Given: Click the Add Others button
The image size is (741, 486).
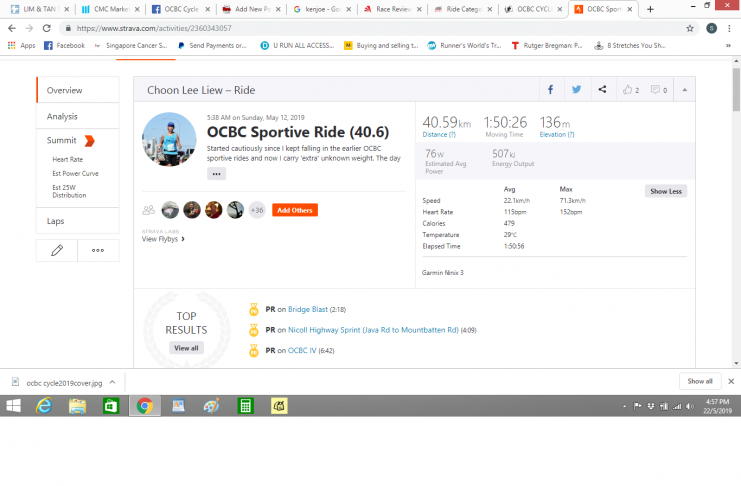Looking at the screenshot, I should click(295, 210).
